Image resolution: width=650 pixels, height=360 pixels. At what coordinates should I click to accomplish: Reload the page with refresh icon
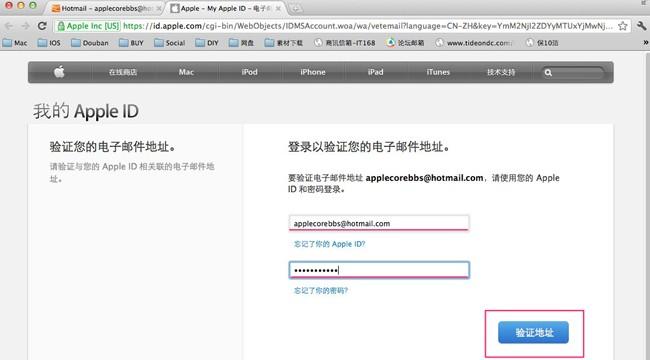(42, 26)
